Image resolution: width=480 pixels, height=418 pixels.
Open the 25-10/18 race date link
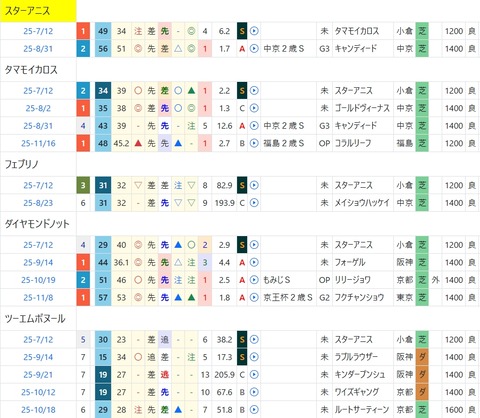click(38, 410)
